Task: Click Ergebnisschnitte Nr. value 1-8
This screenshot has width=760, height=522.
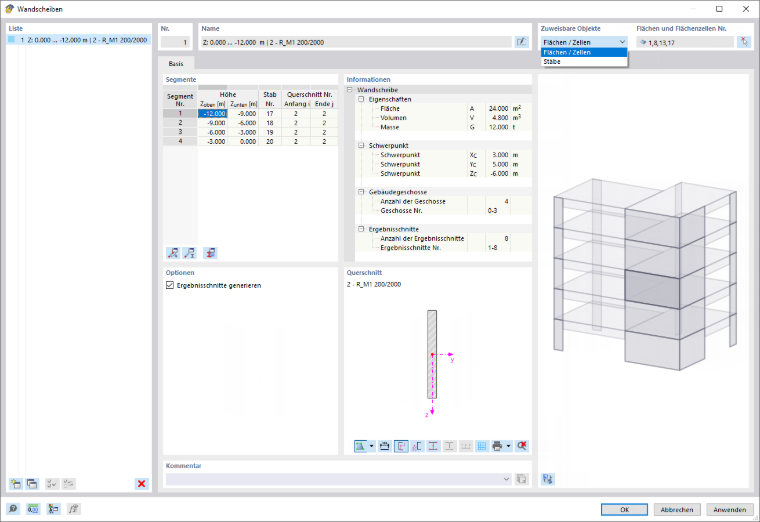Action: click(x=492, y=248)
